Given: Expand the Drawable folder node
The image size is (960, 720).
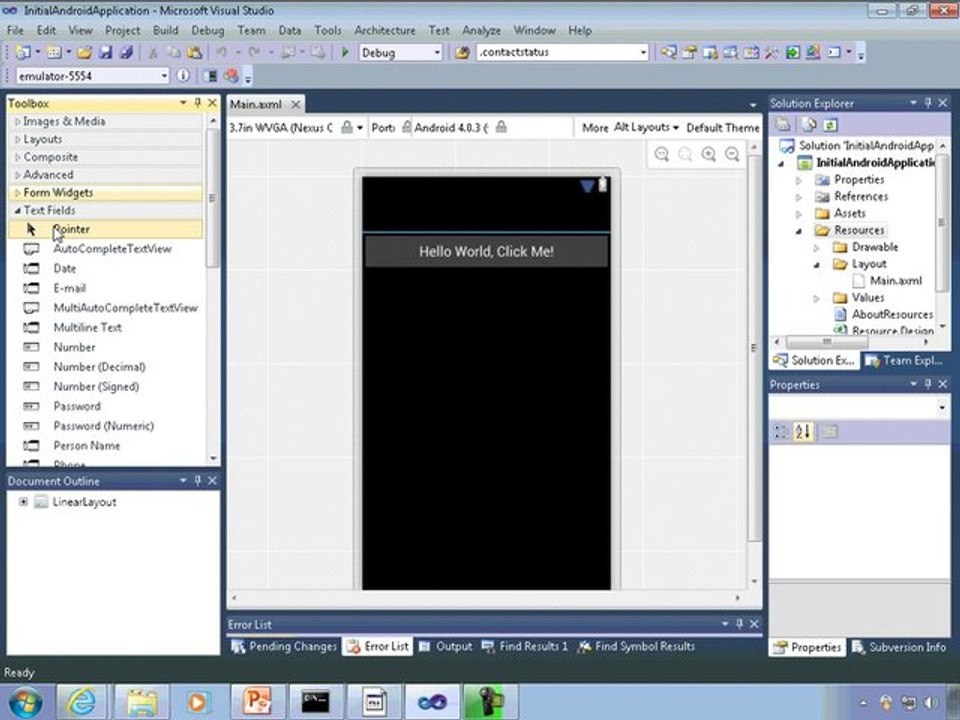Looking at the screenshot, I should [816, 248].
